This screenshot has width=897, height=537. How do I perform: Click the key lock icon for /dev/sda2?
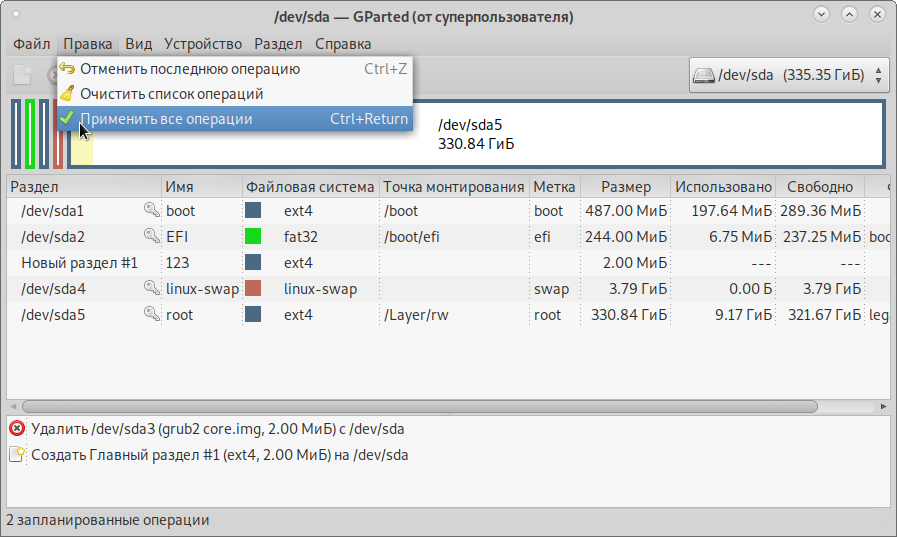click(x=152, y=236)
